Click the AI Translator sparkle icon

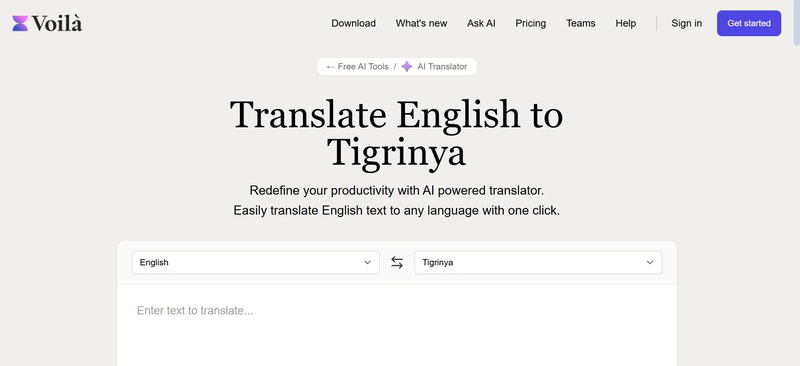407,66
